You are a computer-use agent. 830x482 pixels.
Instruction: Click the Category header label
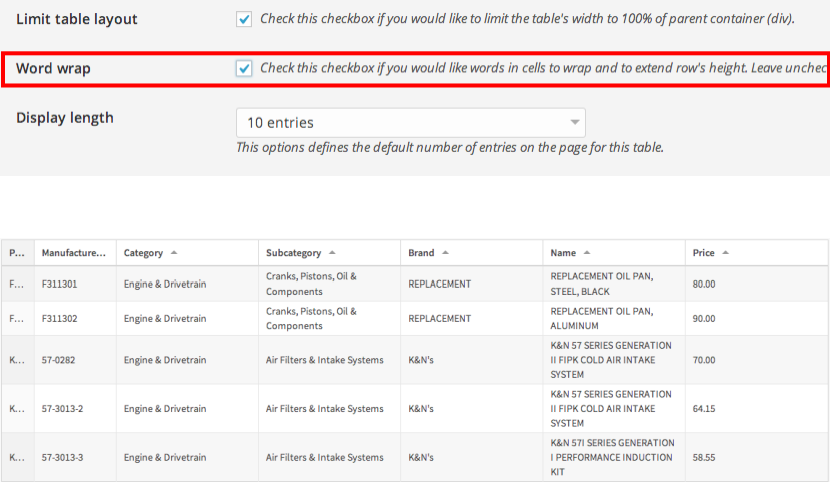coord(143,253)
